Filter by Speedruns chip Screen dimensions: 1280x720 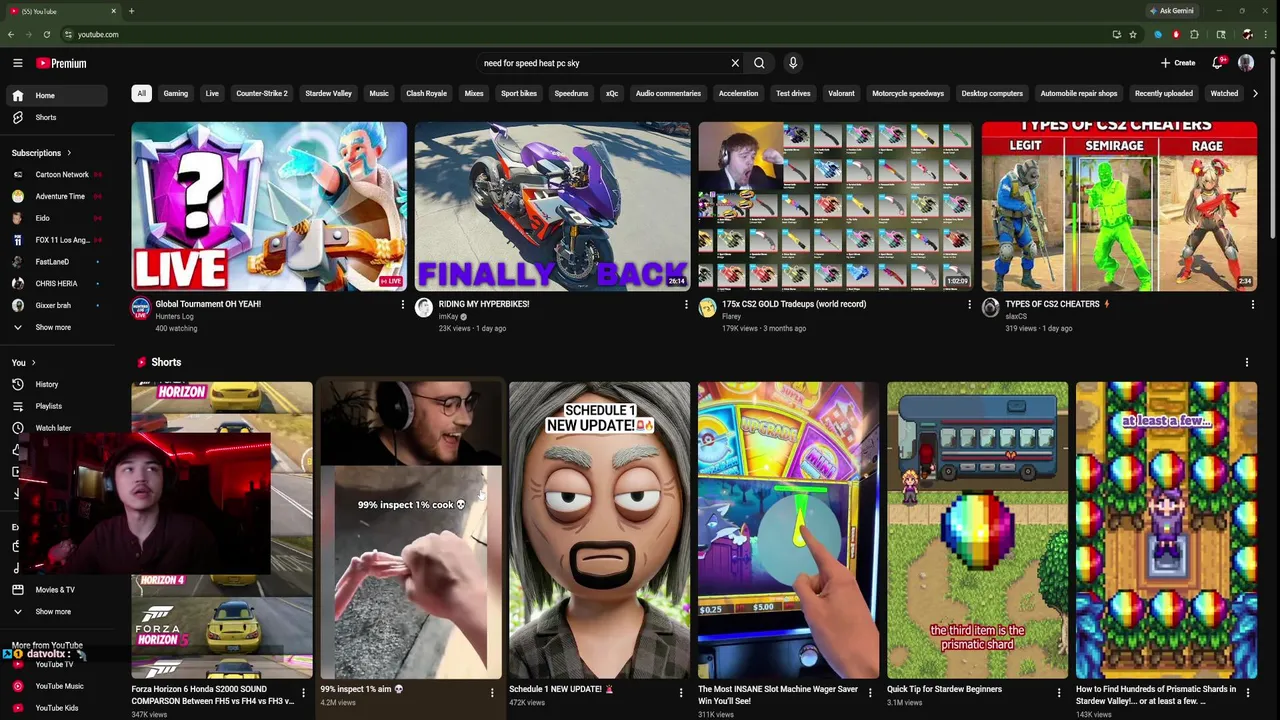571,94
